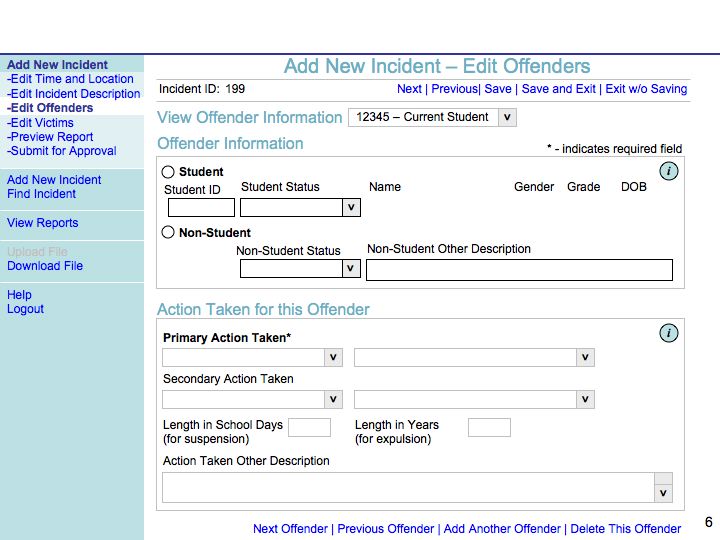Expand the Non-Student Status dropdown
This screenshot has width=720, height=540.
pyautogui.click(x=300, y=269)
